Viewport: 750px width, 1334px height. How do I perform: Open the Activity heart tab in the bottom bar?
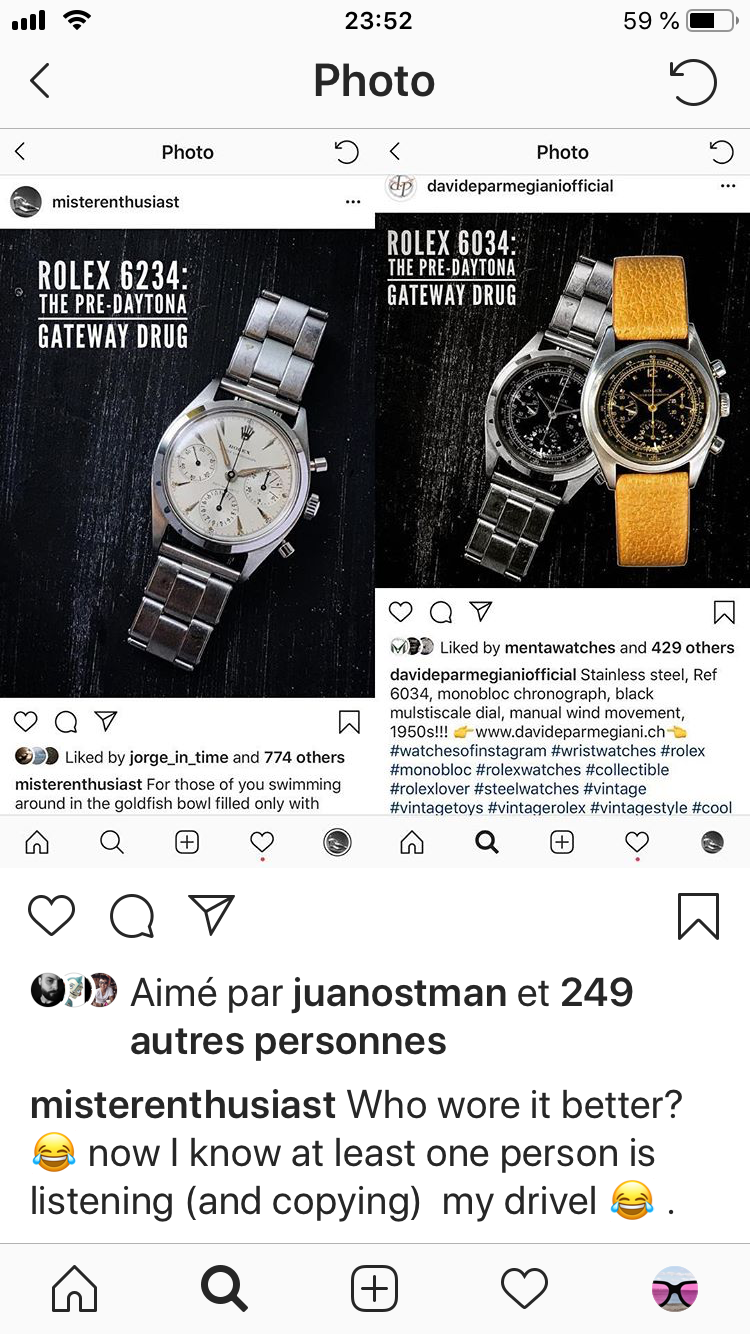[524, 1289]
